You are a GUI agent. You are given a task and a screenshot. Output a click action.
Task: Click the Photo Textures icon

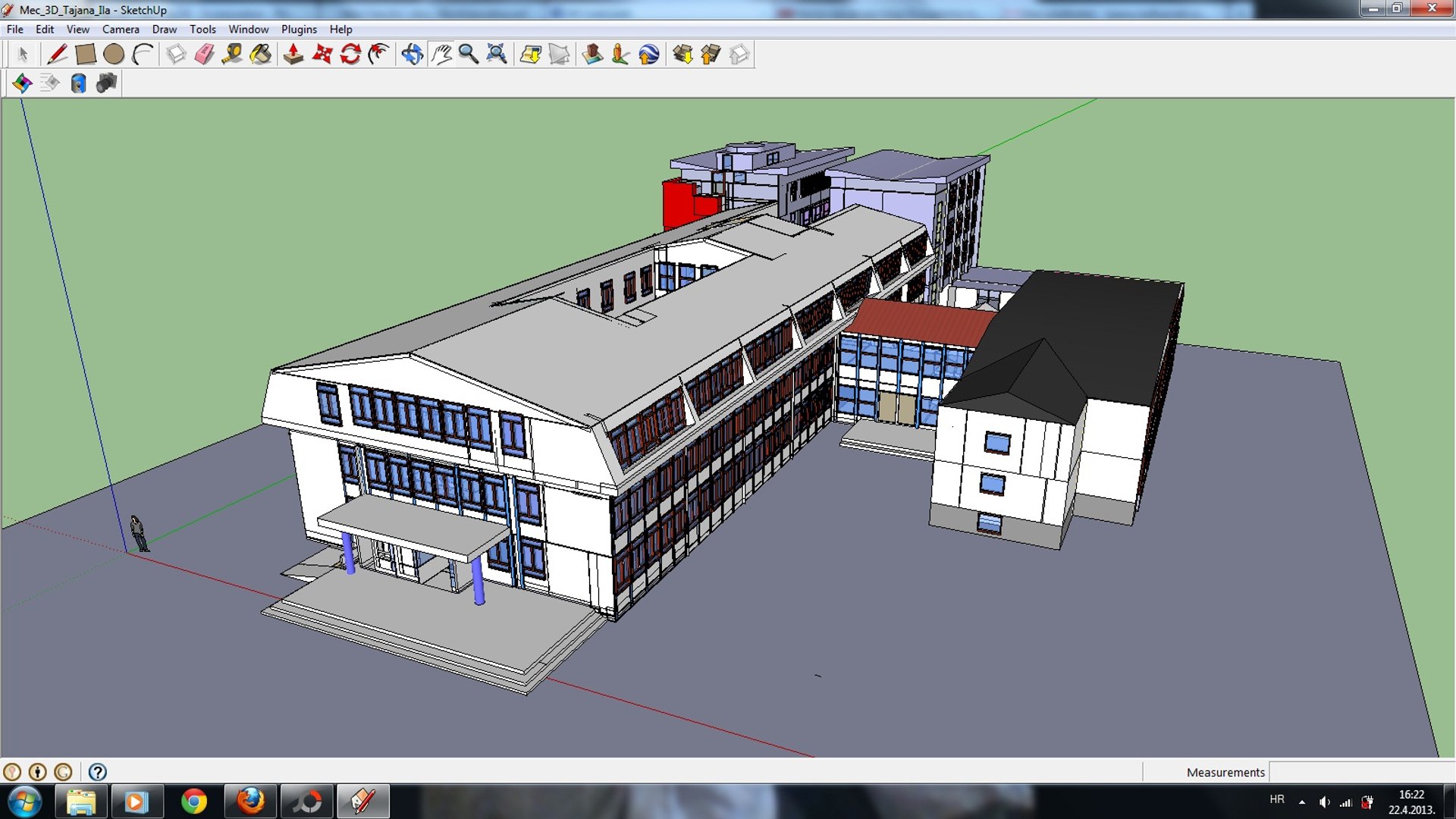click(x=620, y=55)
